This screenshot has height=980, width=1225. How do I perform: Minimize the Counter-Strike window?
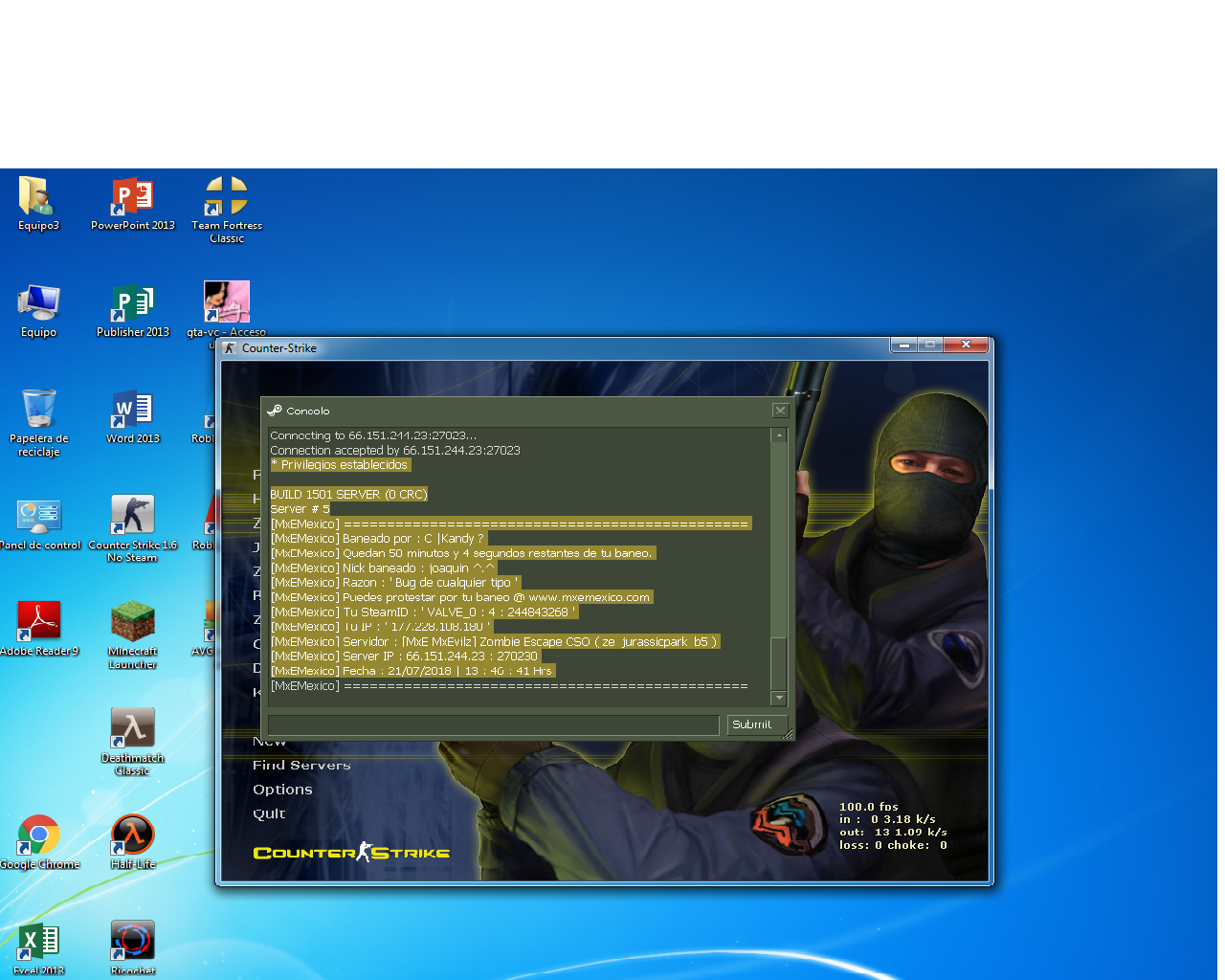(x=903, y=345)
